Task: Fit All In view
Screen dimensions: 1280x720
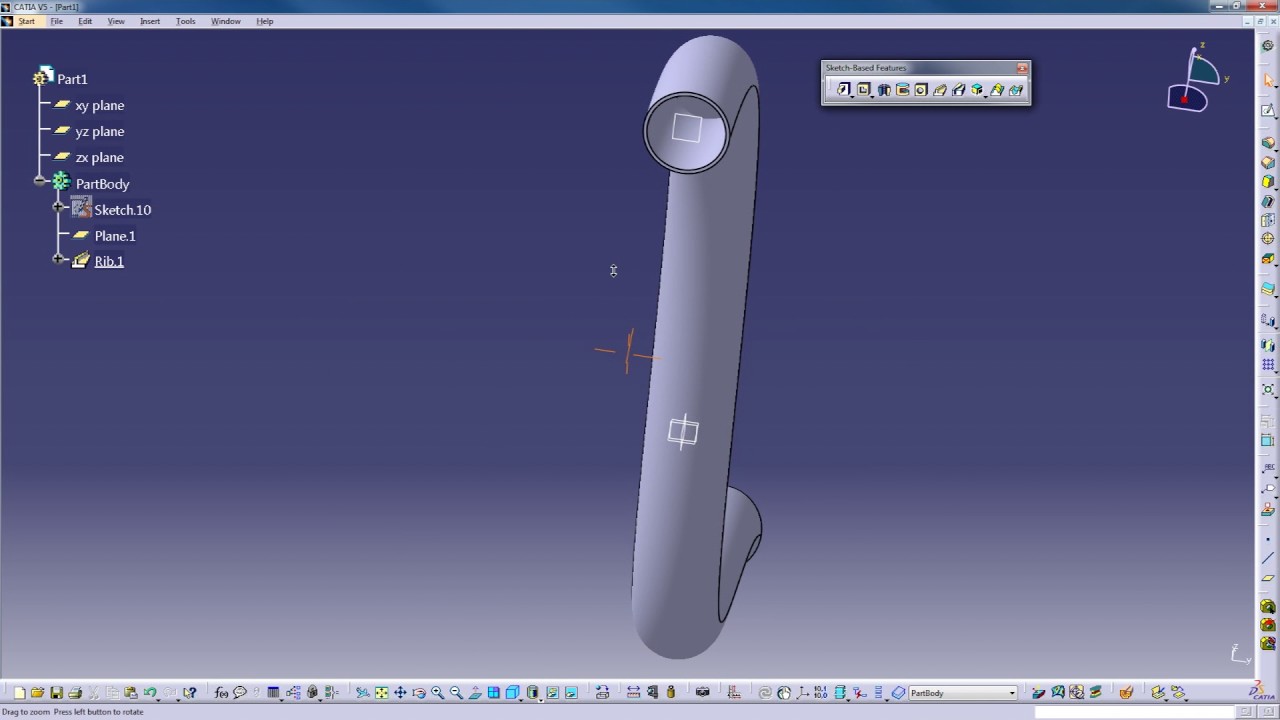Action: point(381,693)
